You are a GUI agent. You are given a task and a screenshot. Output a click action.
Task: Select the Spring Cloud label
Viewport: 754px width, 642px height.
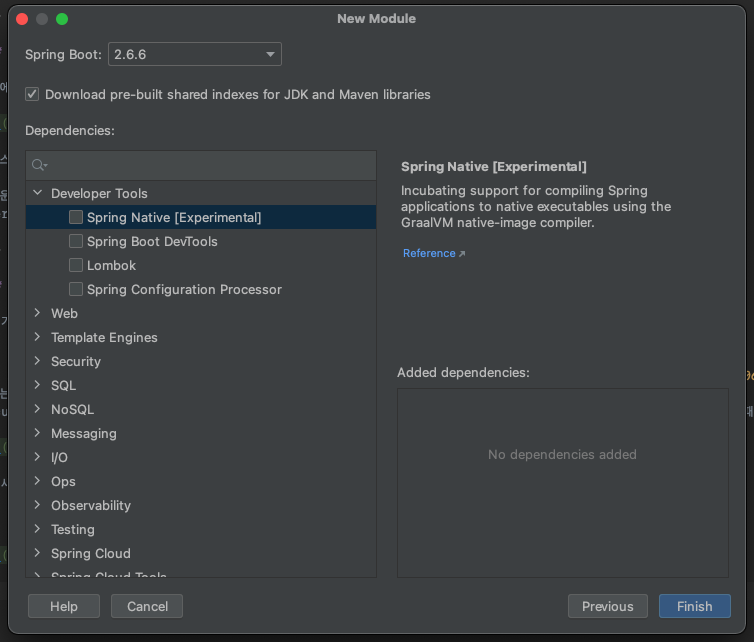coord(91,554)
